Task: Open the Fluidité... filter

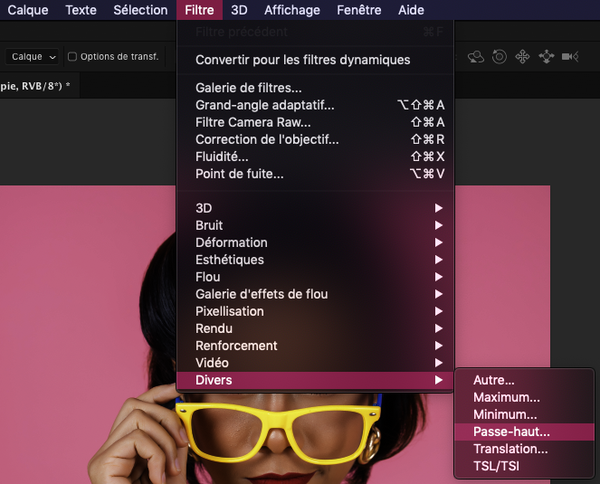Action: point(315,157)
